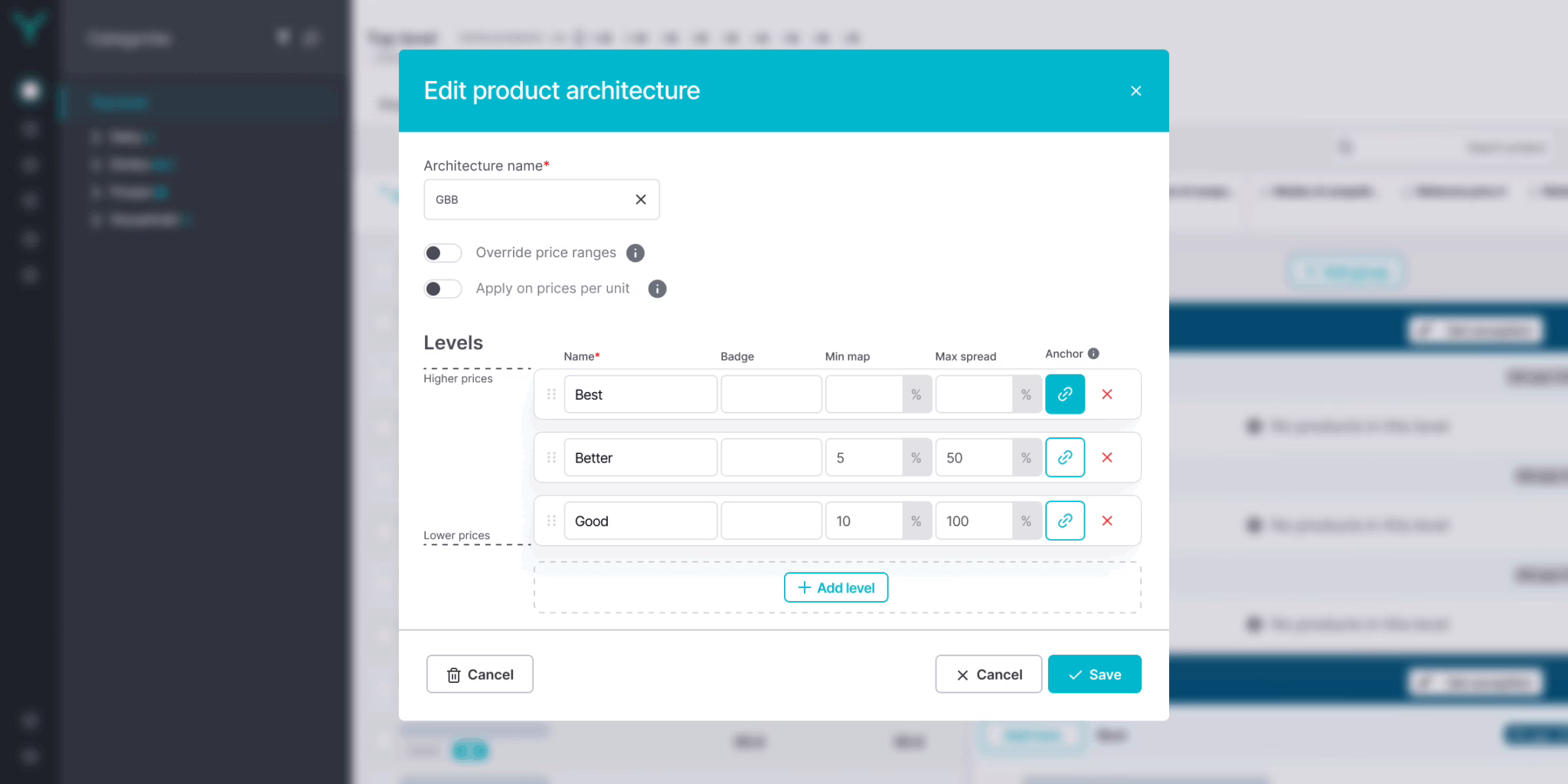Remove the Better level with red X
Screen dimensions: 1568x784
[x=1107, y=458]
